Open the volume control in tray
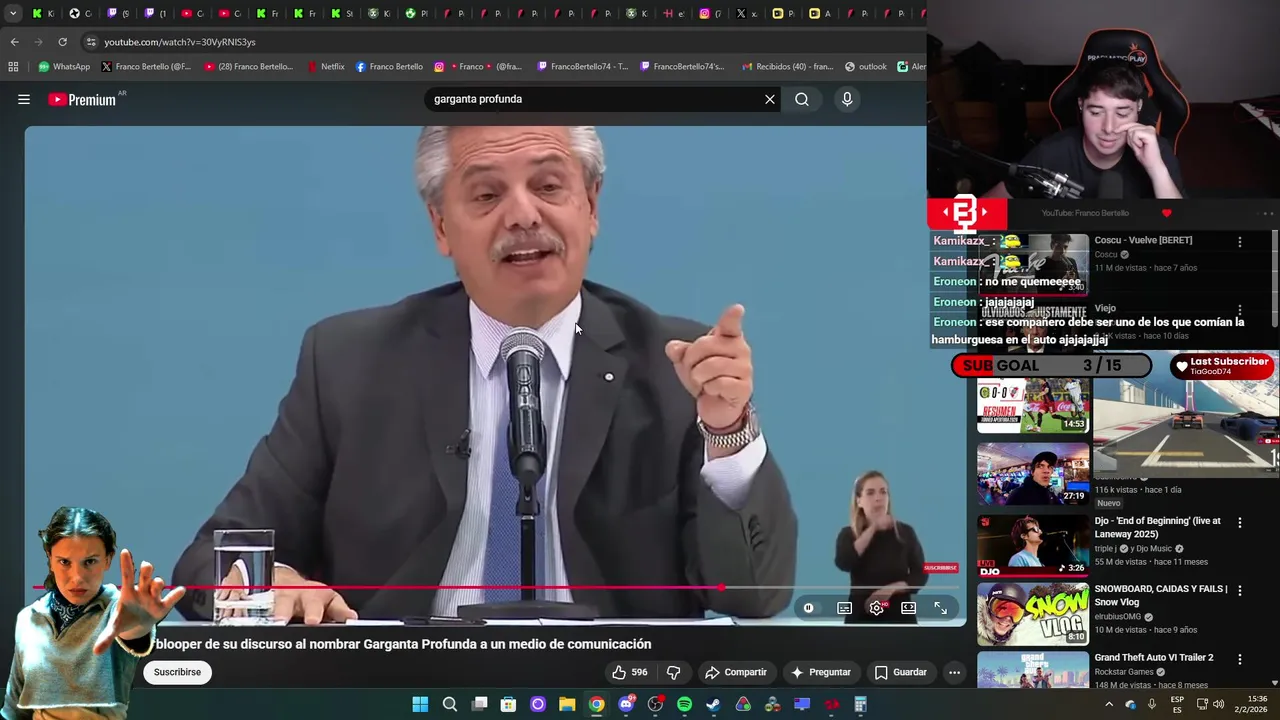1280x720 pixels. pos(1218,705)
